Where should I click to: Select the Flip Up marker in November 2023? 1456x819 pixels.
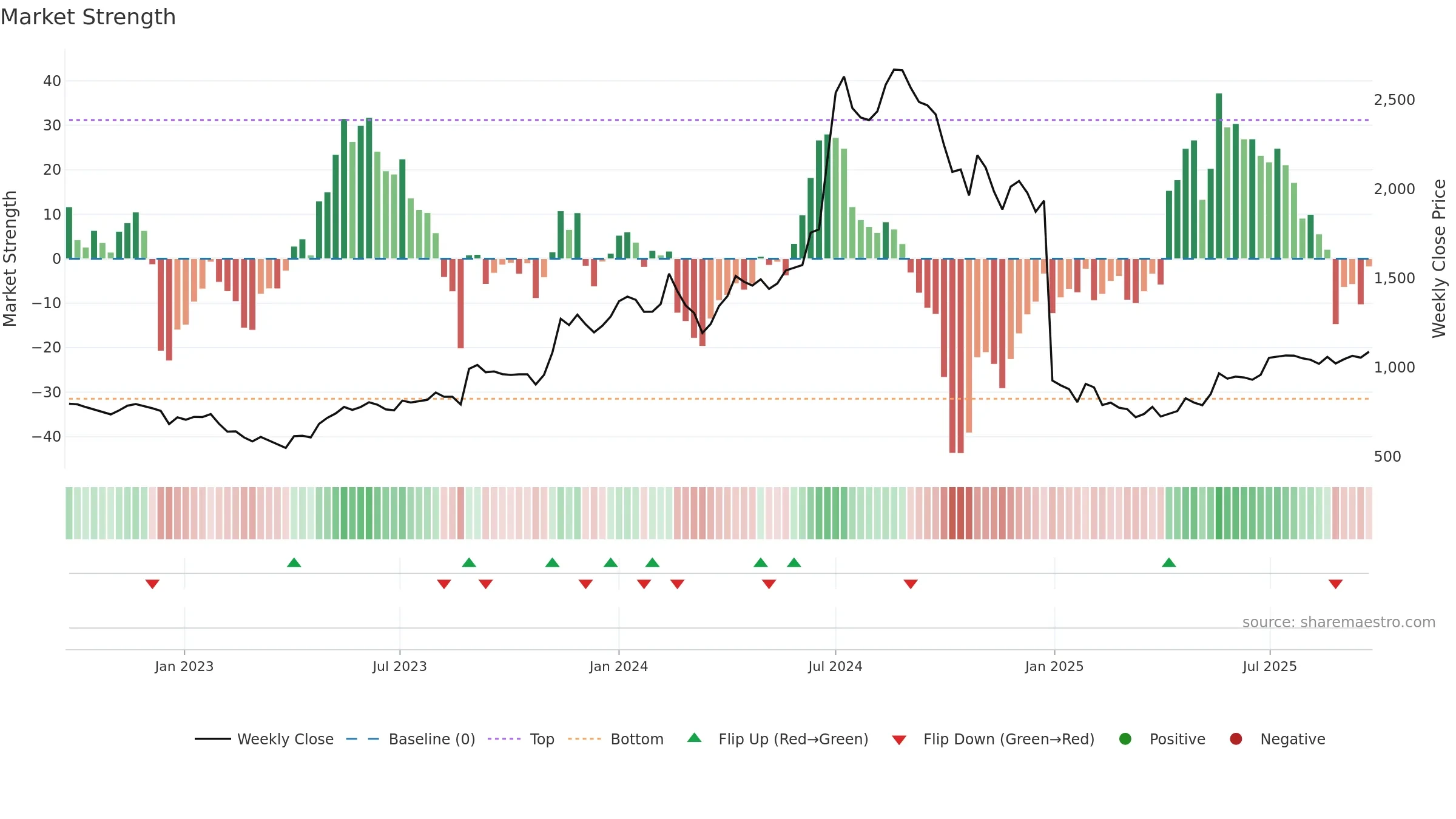pyautogui.click(x=552, y=562)
